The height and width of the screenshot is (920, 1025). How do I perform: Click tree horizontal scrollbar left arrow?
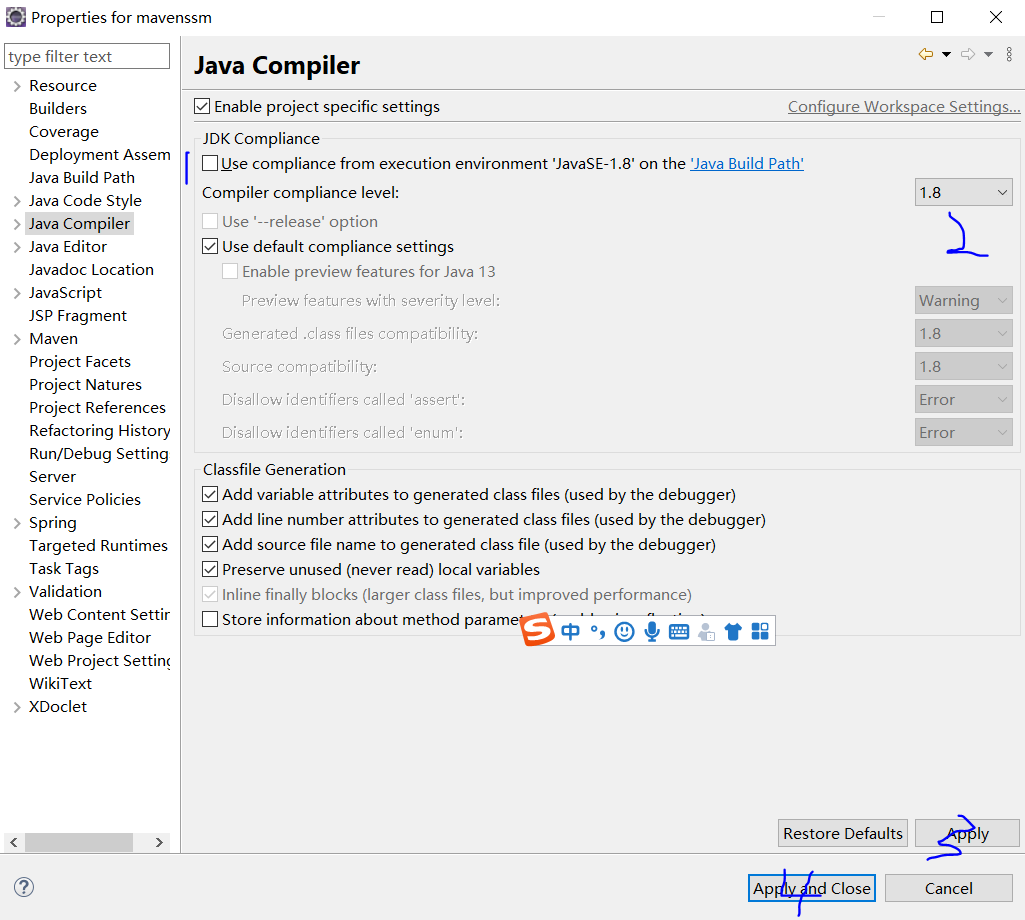(x=14, y=842)
